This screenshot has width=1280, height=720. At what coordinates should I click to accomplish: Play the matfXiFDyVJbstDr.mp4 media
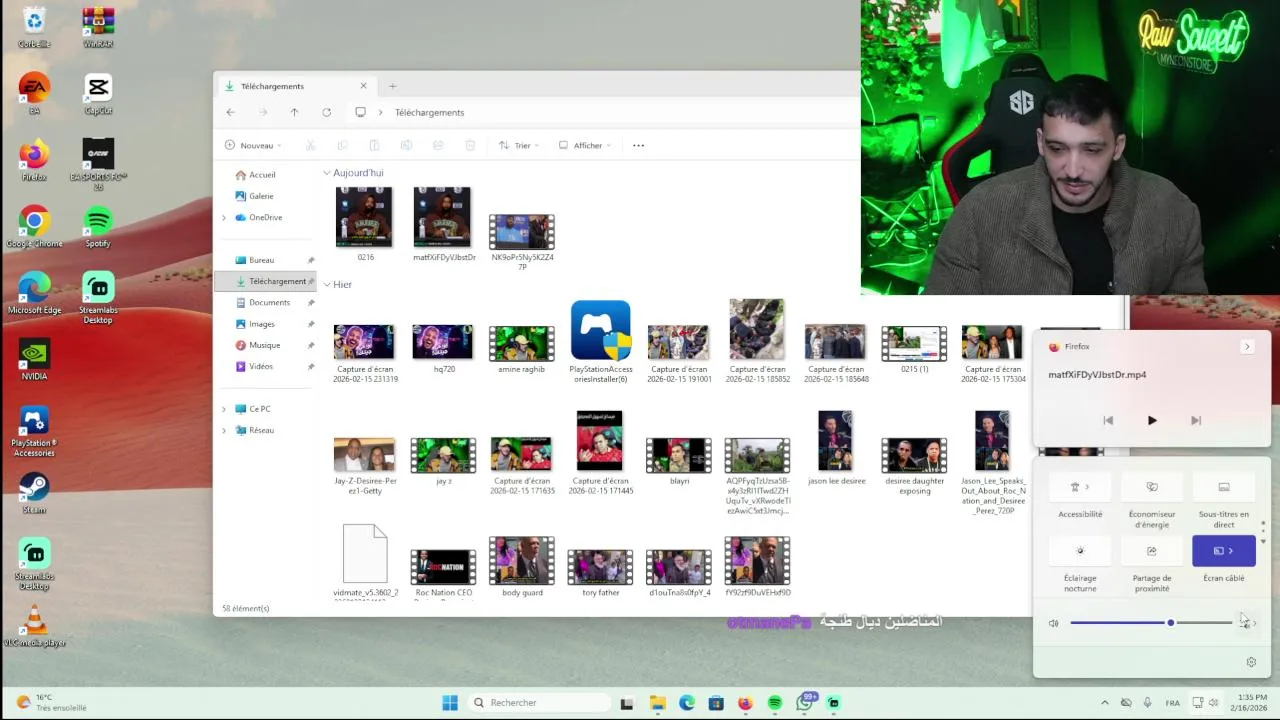point(1152,421)
